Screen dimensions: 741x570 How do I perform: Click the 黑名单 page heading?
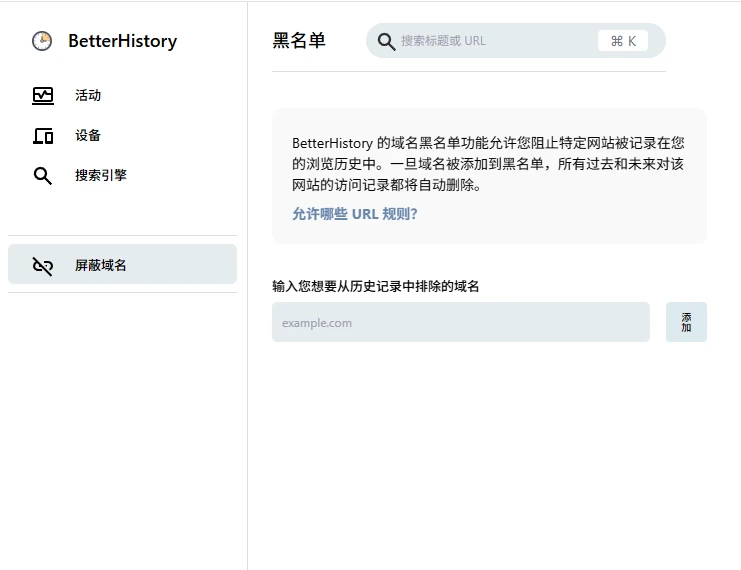pos(299,41)
